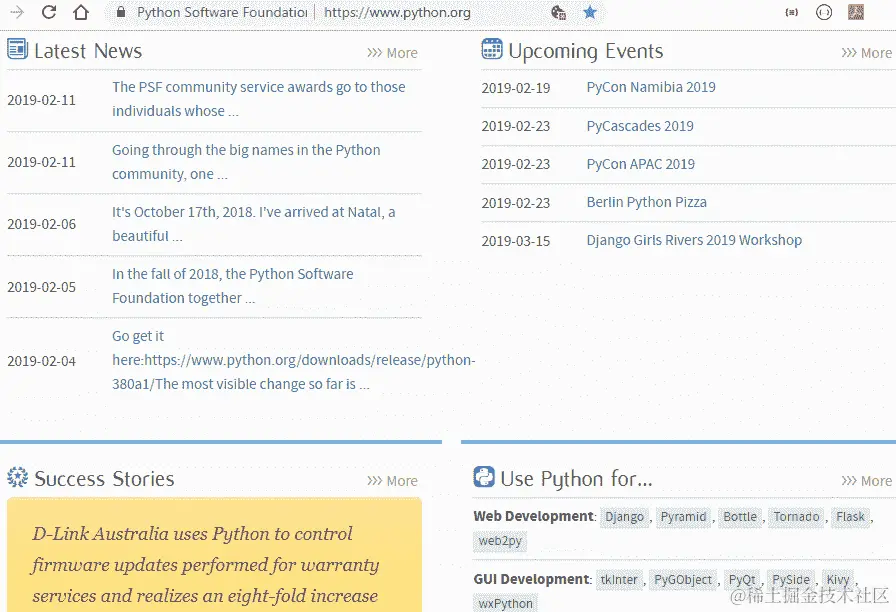
Task: Open Berlin Python Pizza event
Action: 646,202
